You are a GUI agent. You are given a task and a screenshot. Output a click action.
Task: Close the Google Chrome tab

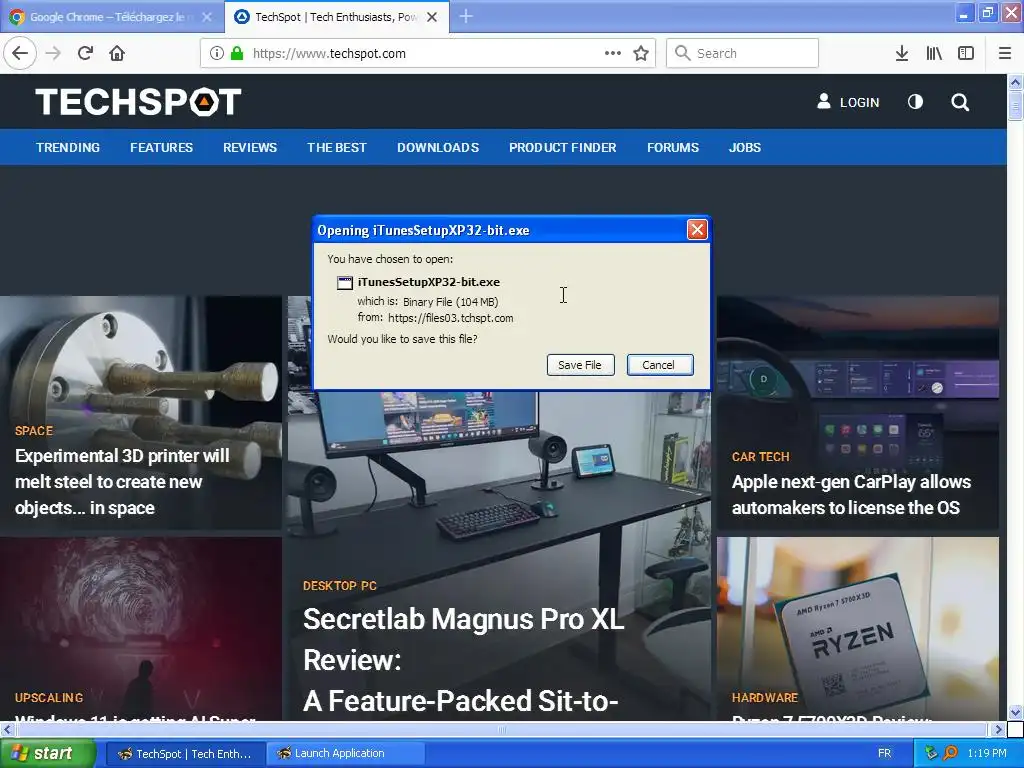coord(207,17)
